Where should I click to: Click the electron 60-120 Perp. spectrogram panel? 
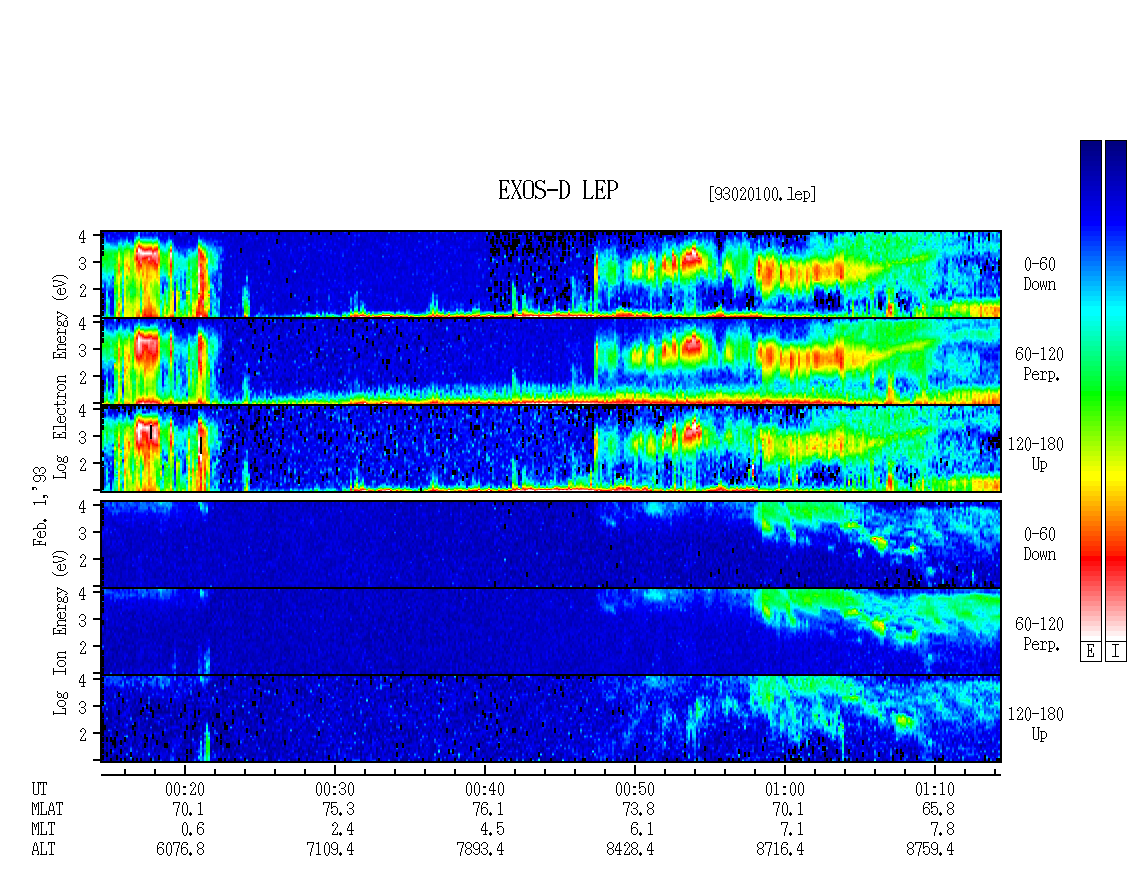coord(551,361)
